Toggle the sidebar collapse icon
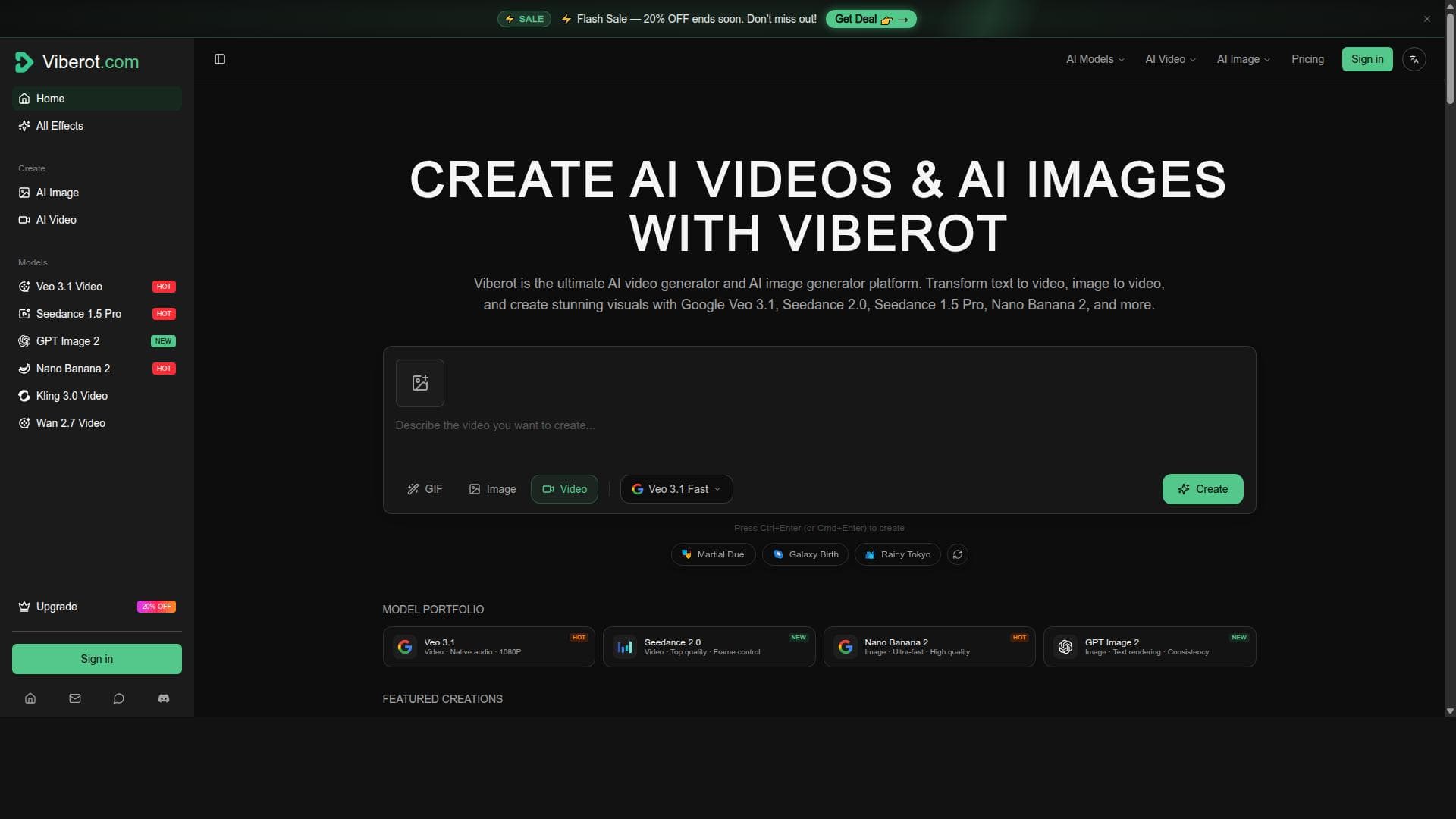 [x=220, y=59]
